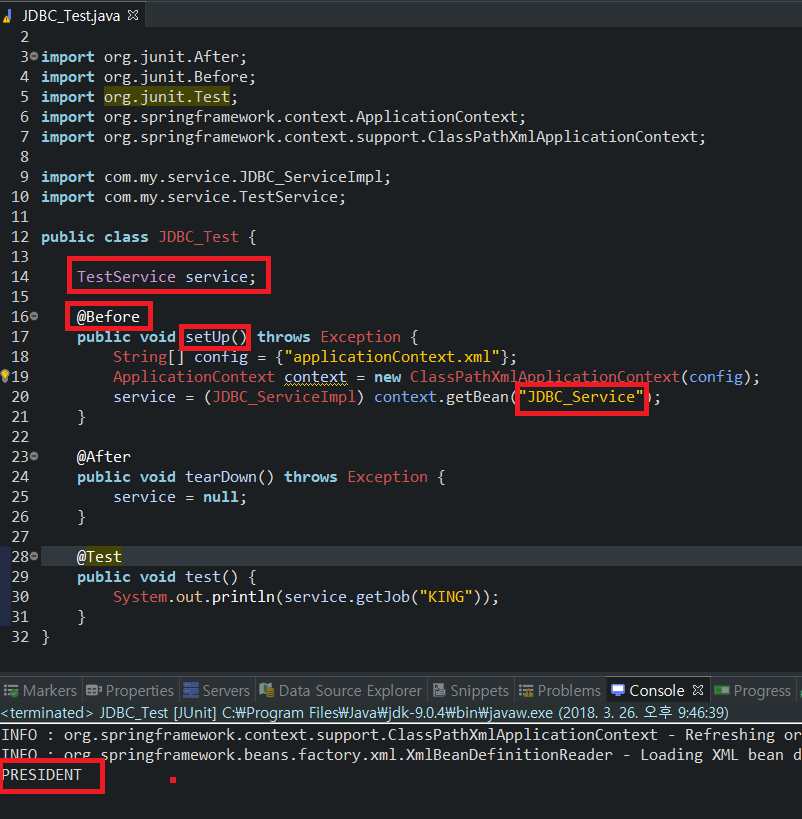Click the underlined context variable on line 19
The height and width of the screenshot is (819, 802).
[315, 377]
